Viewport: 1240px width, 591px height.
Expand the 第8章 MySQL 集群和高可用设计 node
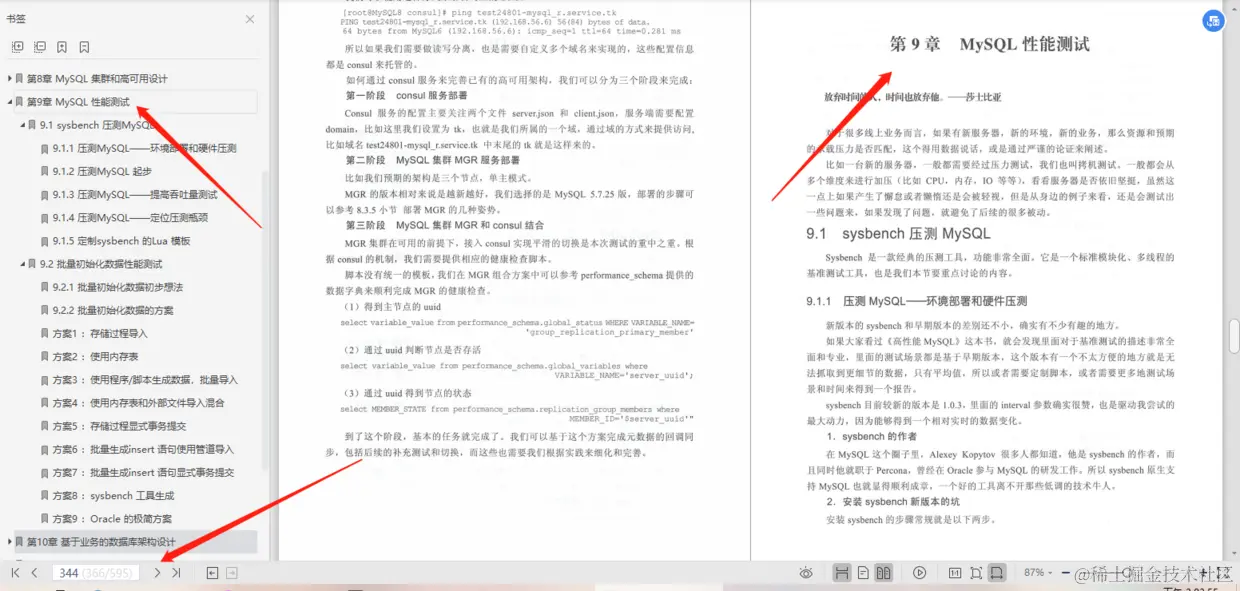point(11,78)
